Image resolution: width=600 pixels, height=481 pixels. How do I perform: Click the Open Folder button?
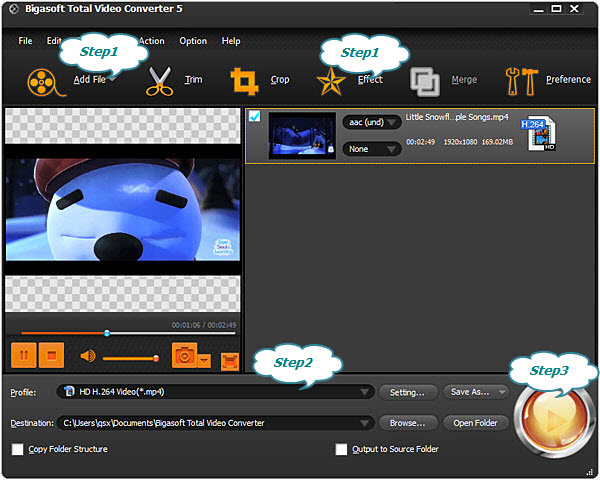pyautogui.click(x=476, y=423)
